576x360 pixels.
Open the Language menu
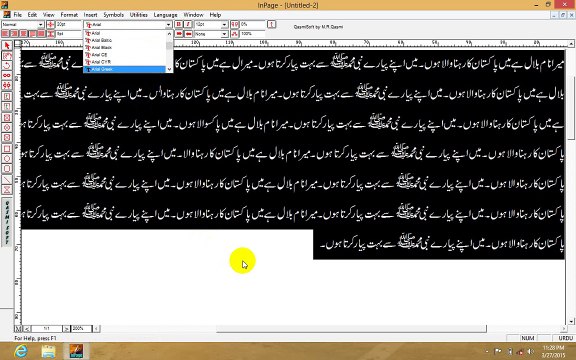coord(165,15)
